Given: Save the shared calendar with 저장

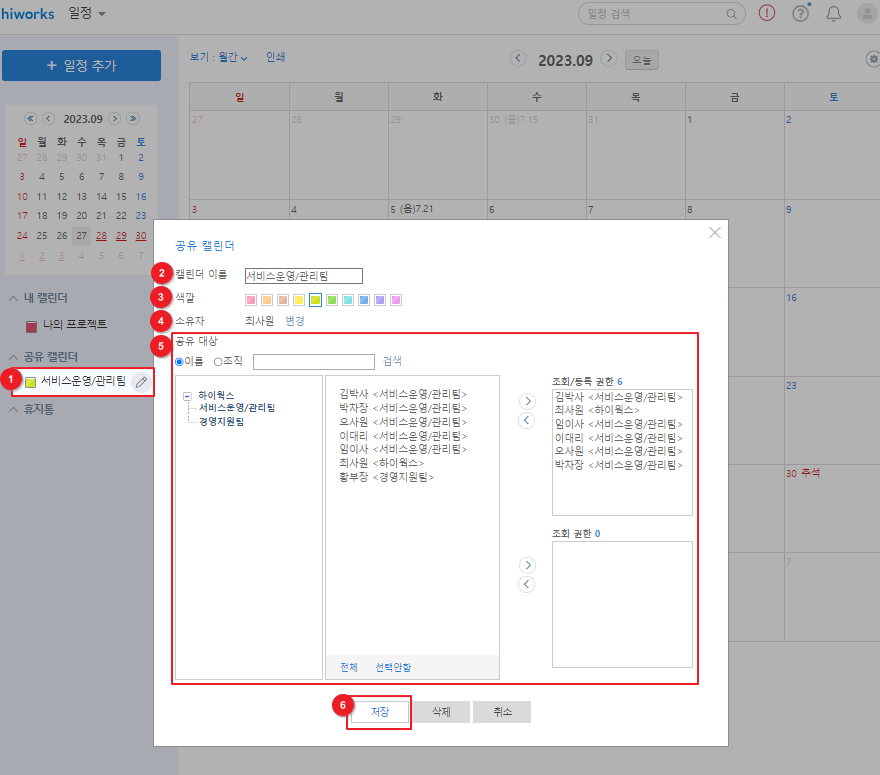Looking at the screenshot, I should tap(380, 712).
